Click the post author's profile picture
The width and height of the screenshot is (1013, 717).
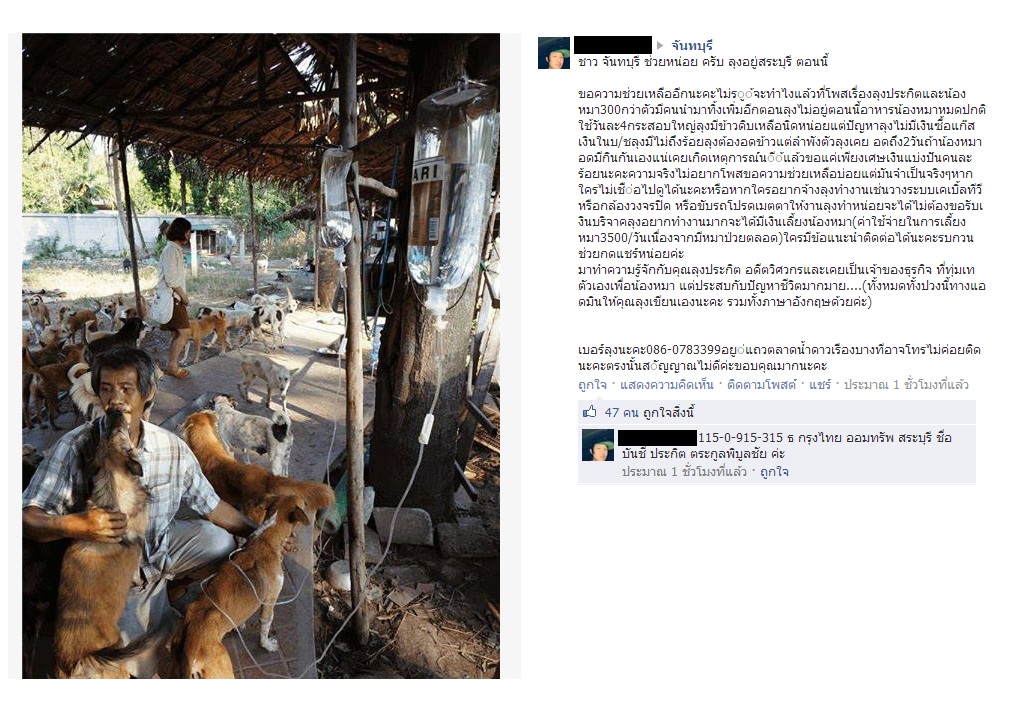tap(554, 53)
